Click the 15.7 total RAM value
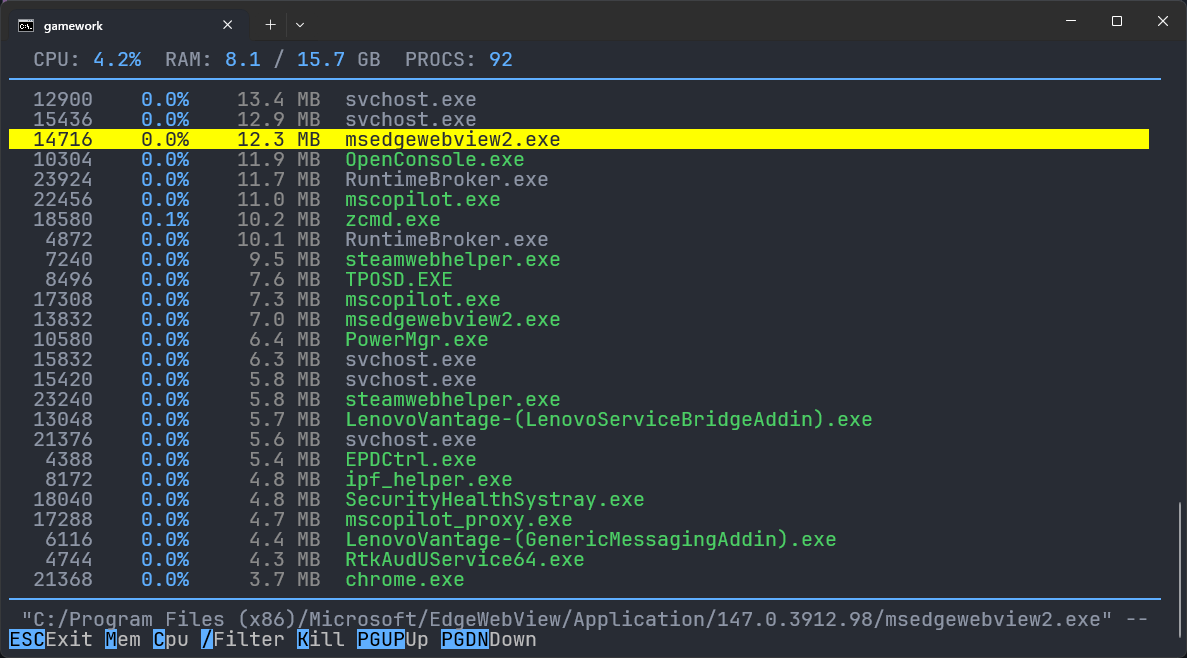This screenshot has width=1187, height=658. pyautogui.click(x=320, y=60)
